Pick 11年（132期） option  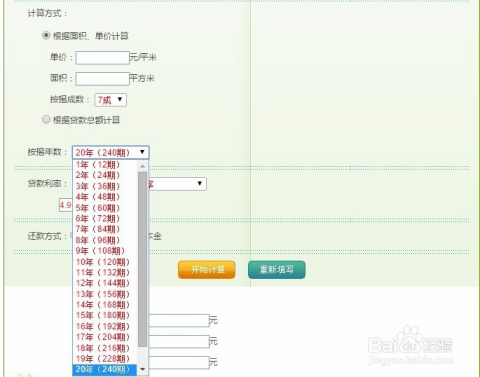point(105,273)
